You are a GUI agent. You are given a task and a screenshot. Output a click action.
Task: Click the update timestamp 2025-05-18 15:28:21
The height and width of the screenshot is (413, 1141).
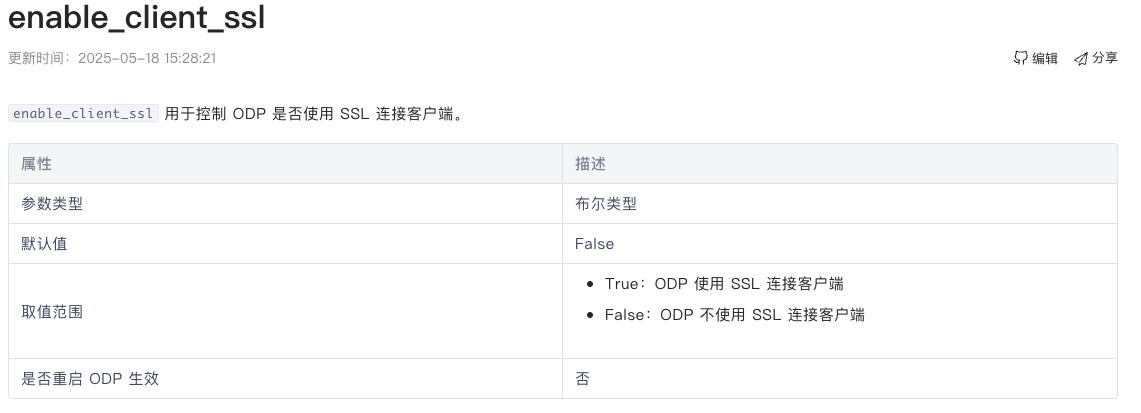coord(147,58)
